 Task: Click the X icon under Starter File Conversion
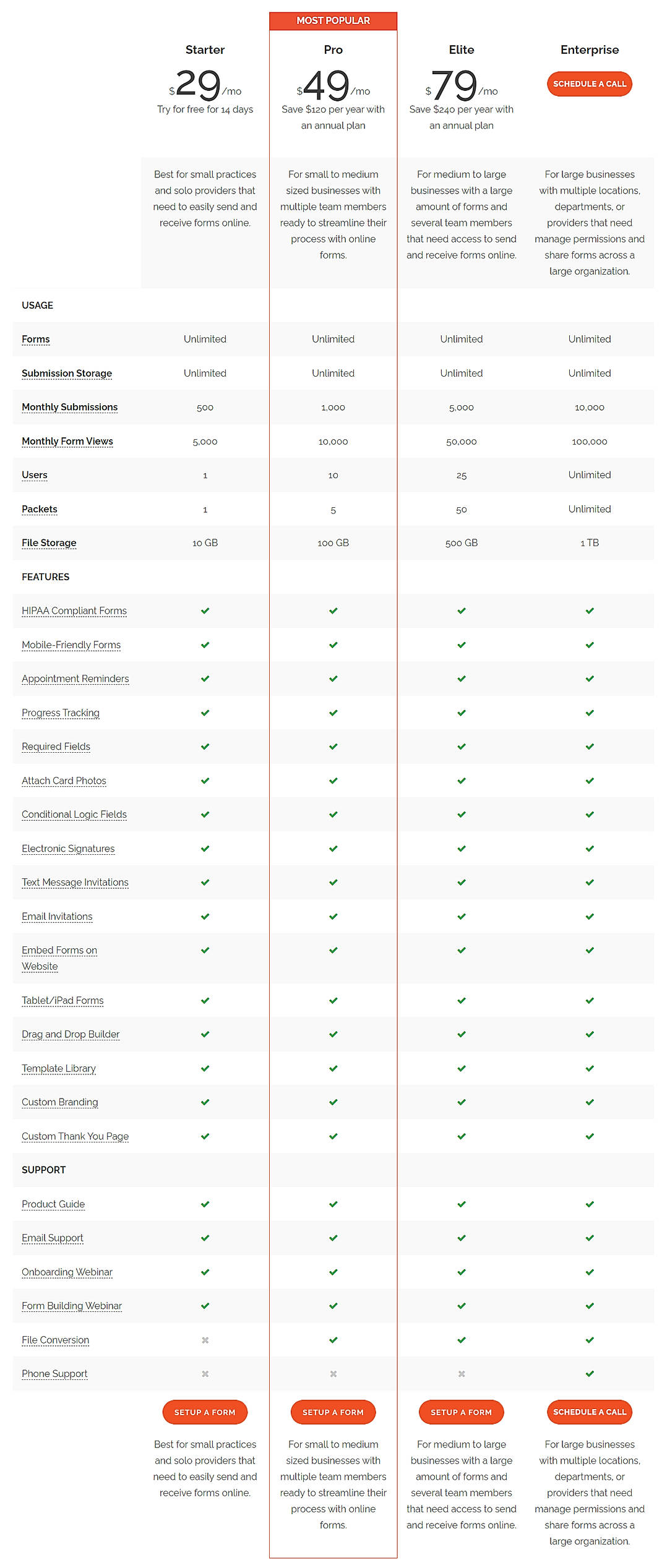pyautogui.click(x=205, y=1340)
